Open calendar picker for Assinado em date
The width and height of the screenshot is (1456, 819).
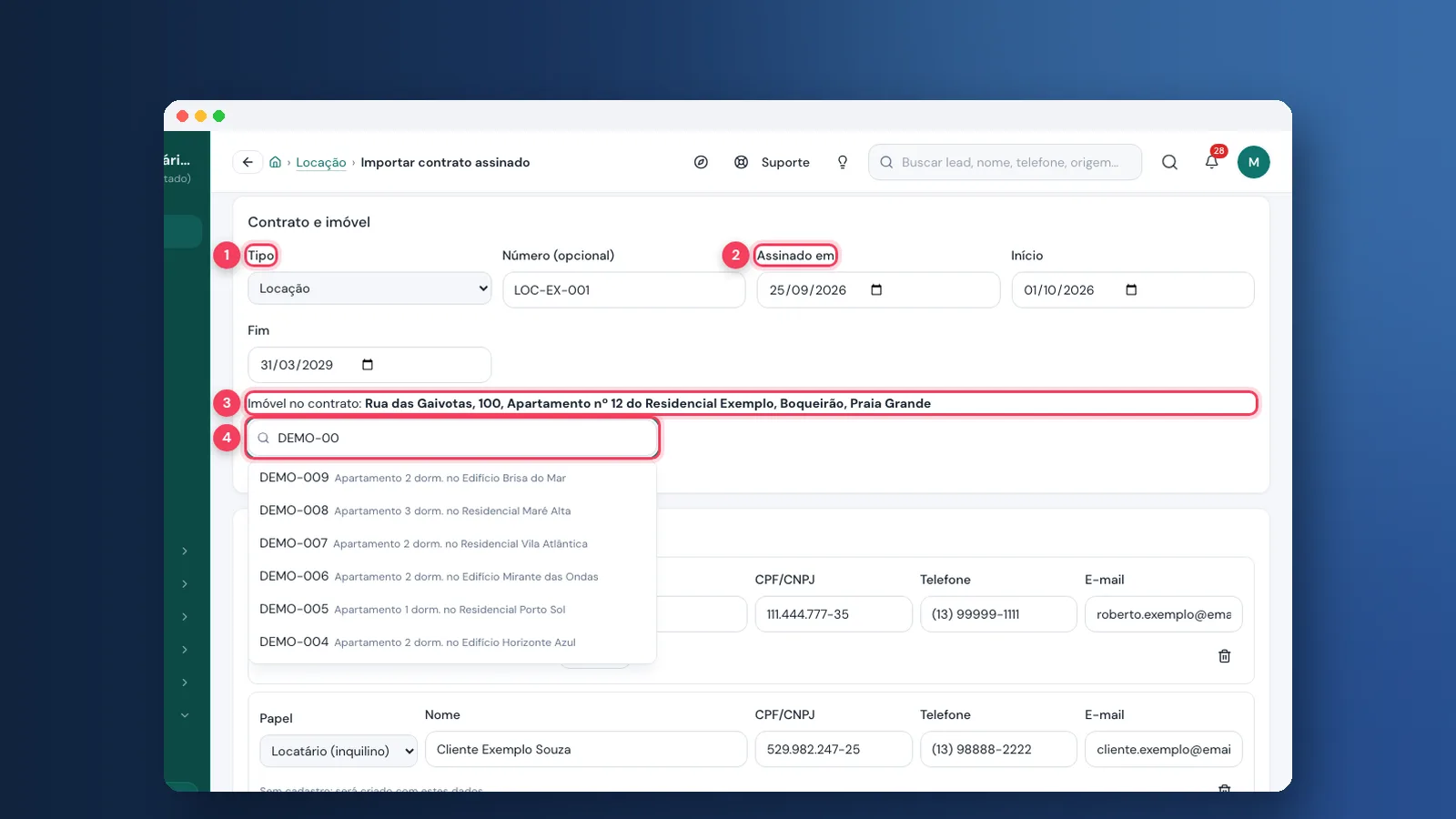click(876, 290)
